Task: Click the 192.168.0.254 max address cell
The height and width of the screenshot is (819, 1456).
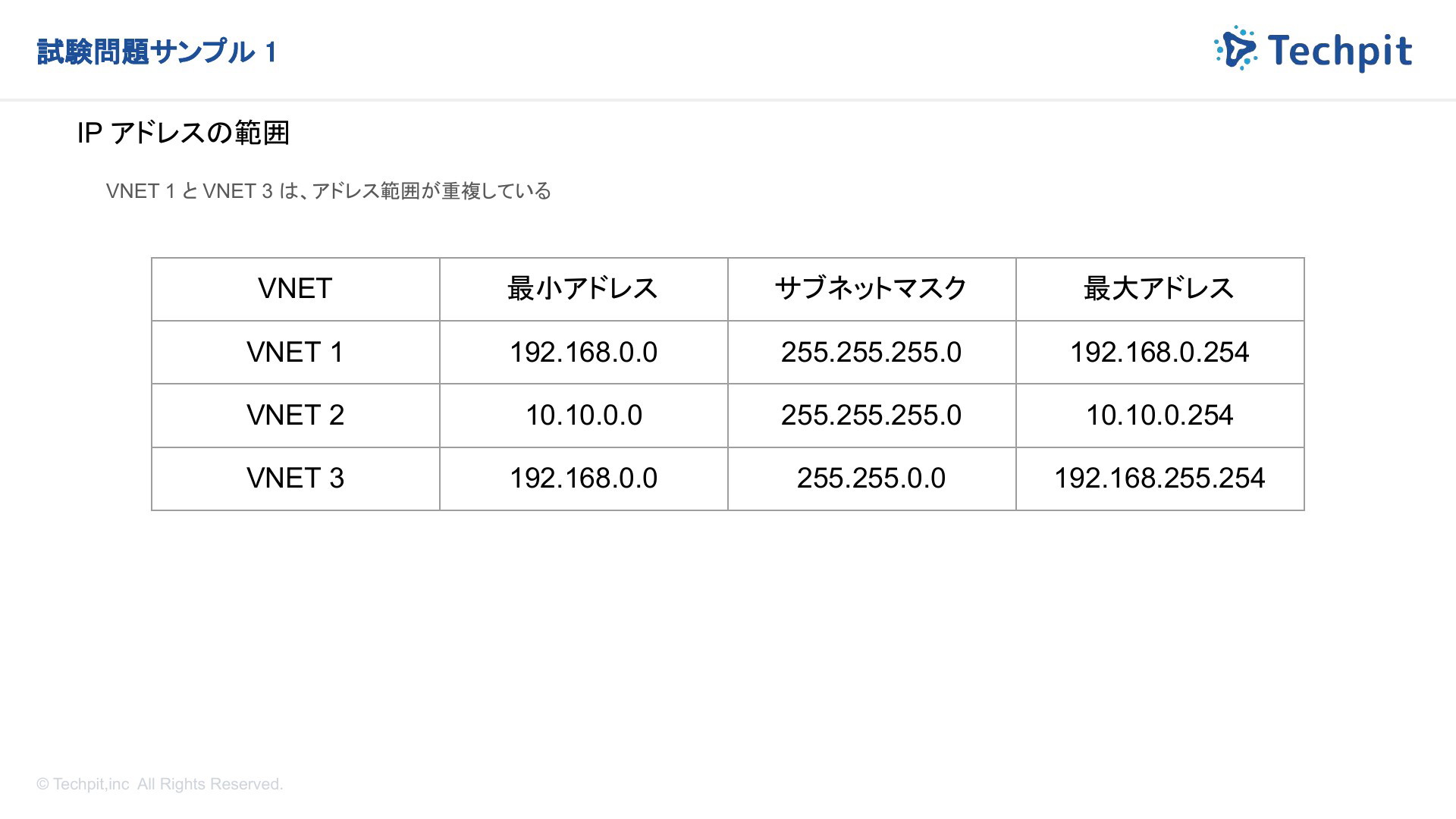Action: tap(1159, 352)
